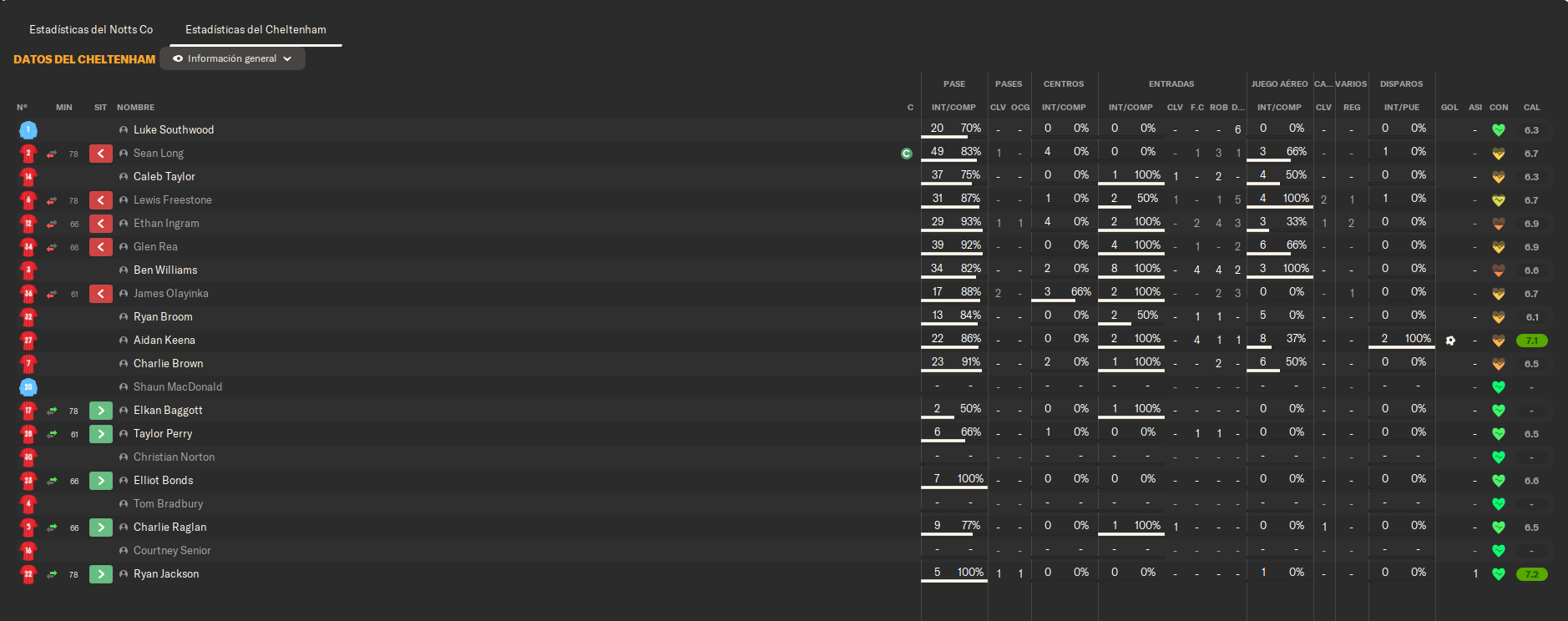Click Ryan Jackson's green heart condition icon

1499,574
